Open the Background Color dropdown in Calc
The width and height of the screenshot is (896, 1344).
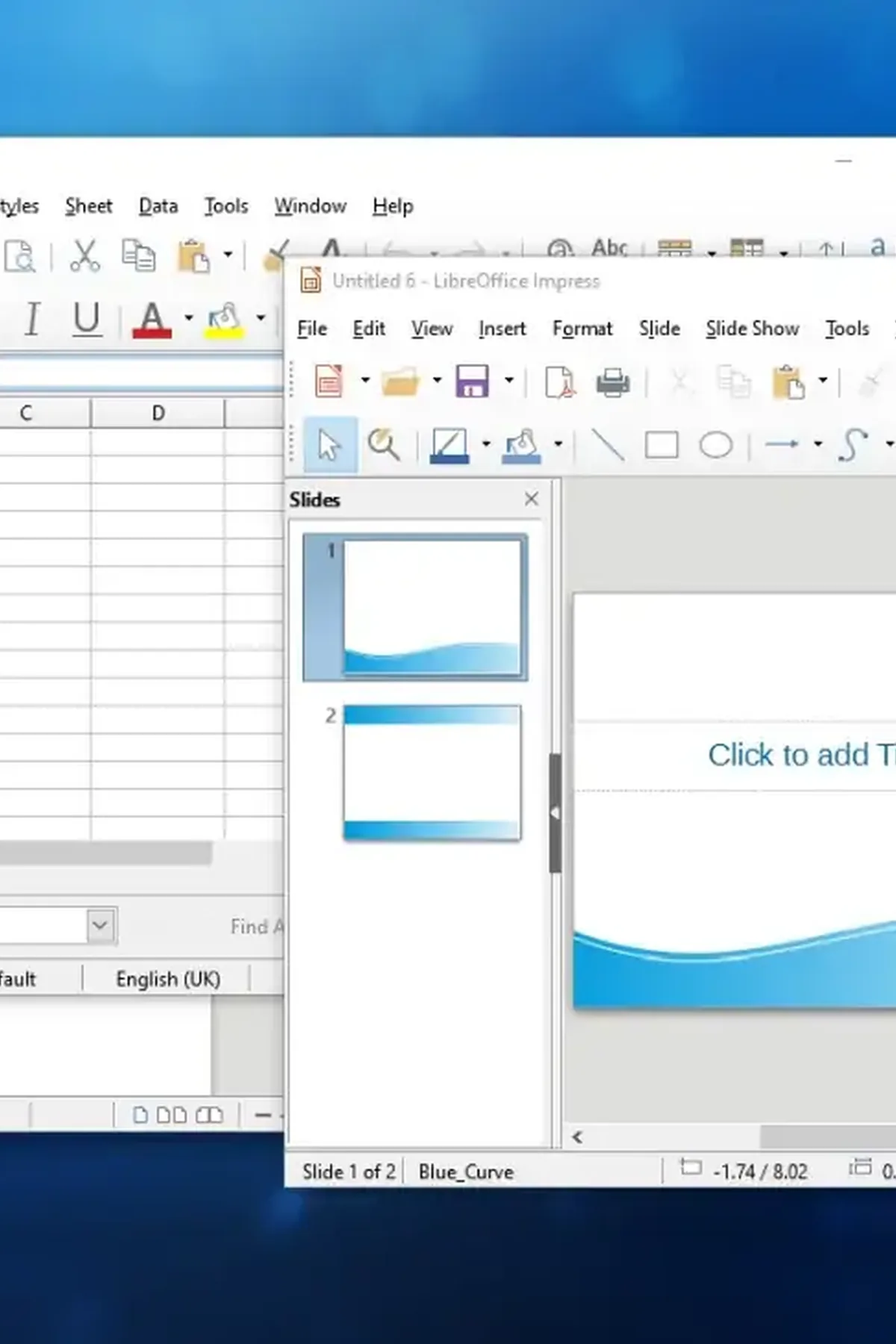(x=261, y=319)
